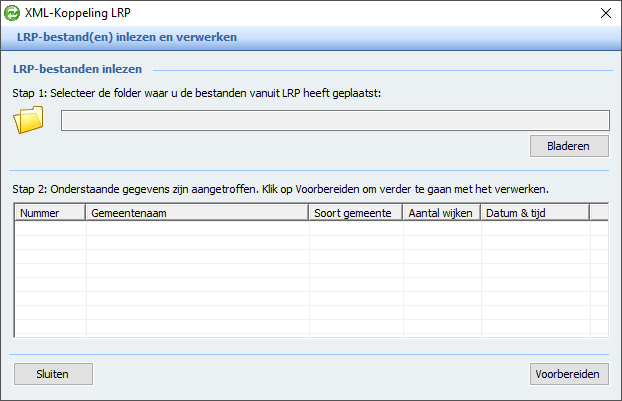This screenshot has height=401, width=622.
Task: Close the dialog with the Sluiten button
Action: [x=53, y=374]
